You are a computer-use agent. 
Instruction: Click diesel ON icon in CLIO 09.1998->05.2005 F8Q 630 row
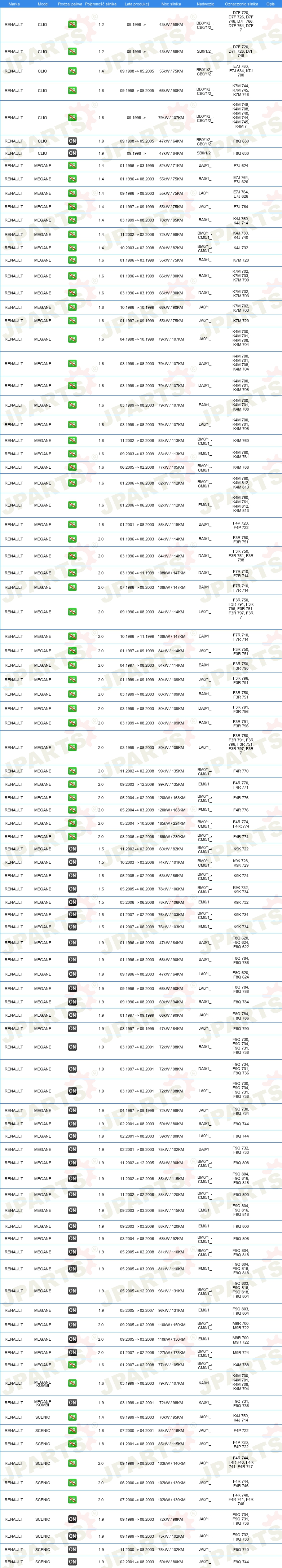tap(72, 141)
